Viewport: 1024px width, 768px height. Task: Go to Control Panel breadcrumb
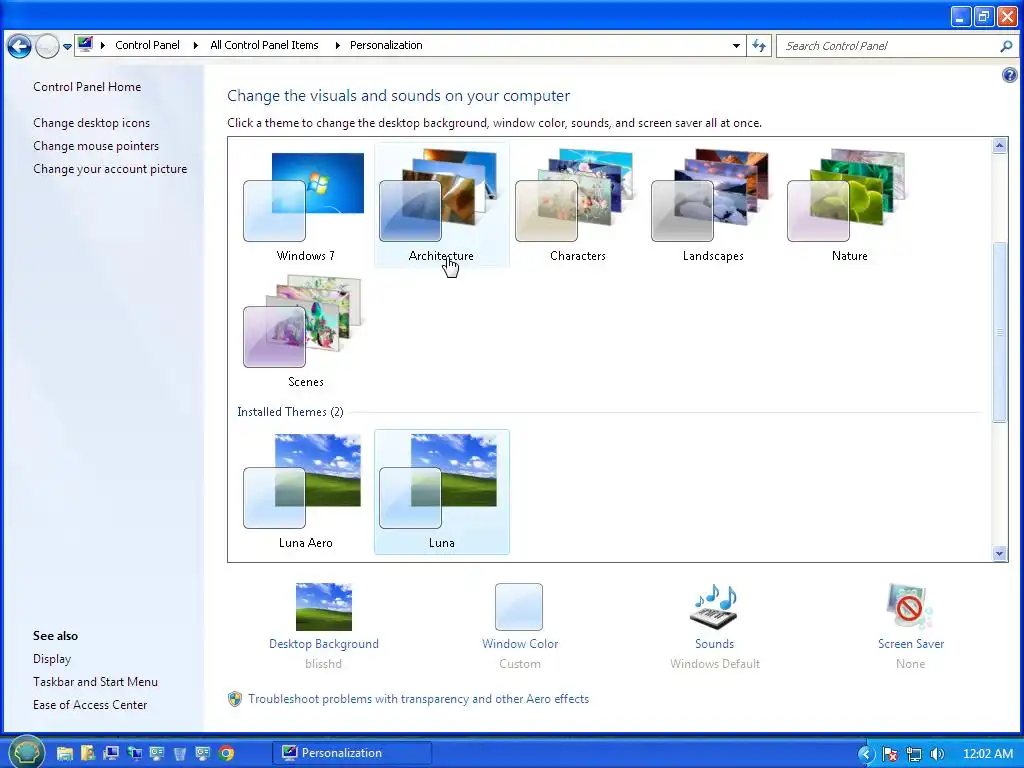147,45
